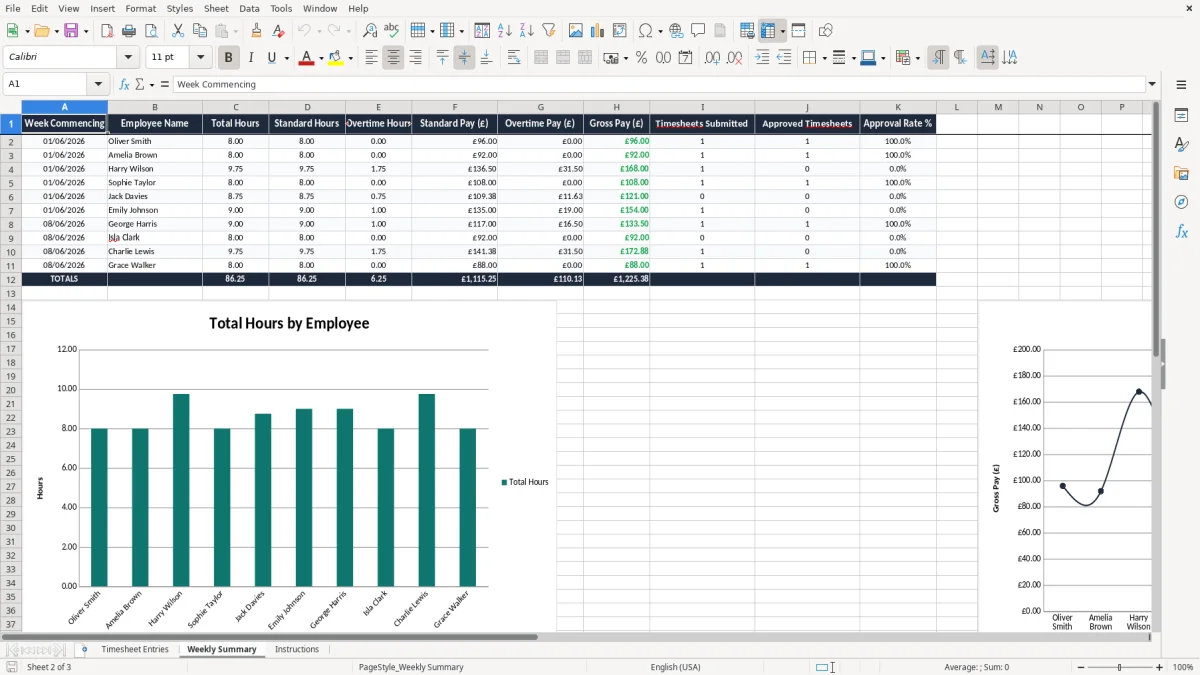Open Find & Replace tool
This screenshot has width=1200, height=675.
pyautogui.click(x=370, y=31)
